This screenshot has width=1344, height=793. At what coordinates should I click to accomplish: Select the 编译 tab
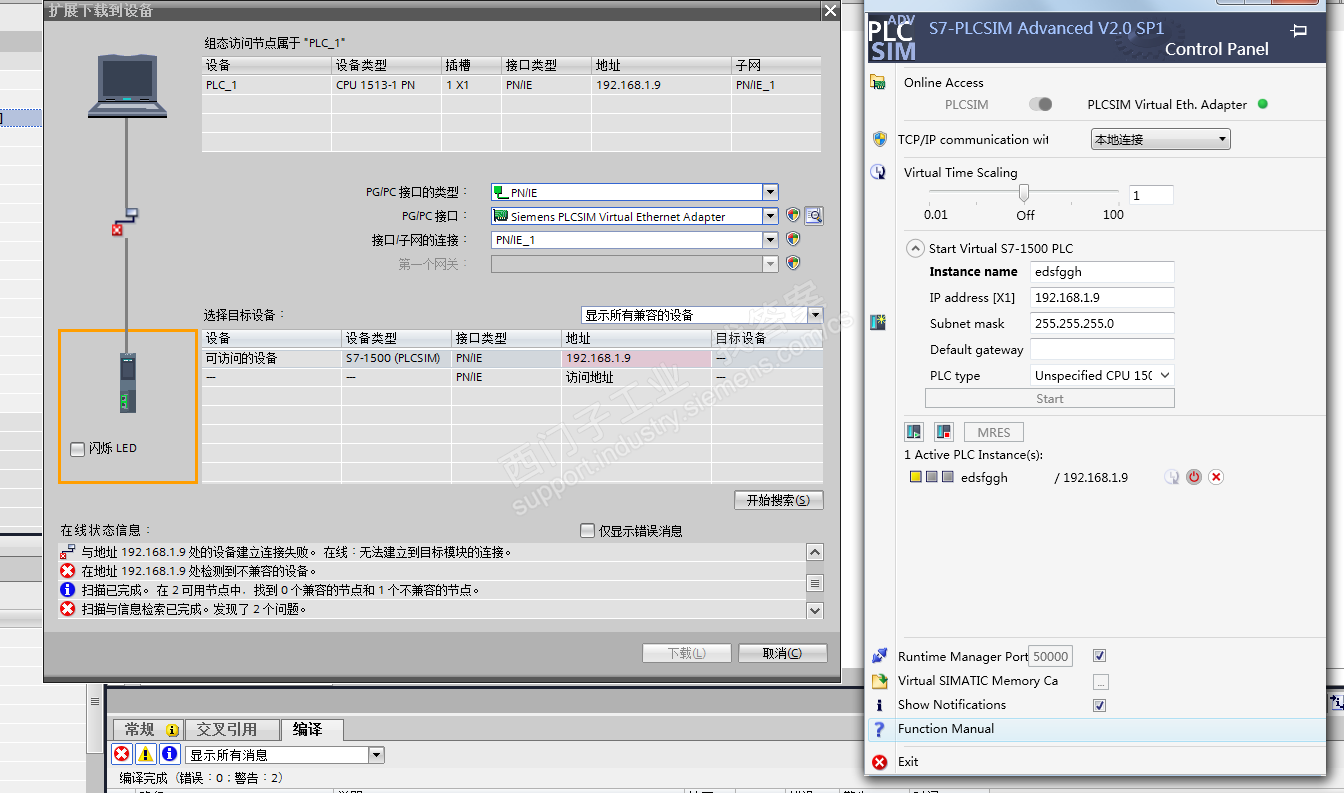coord(312,730)
